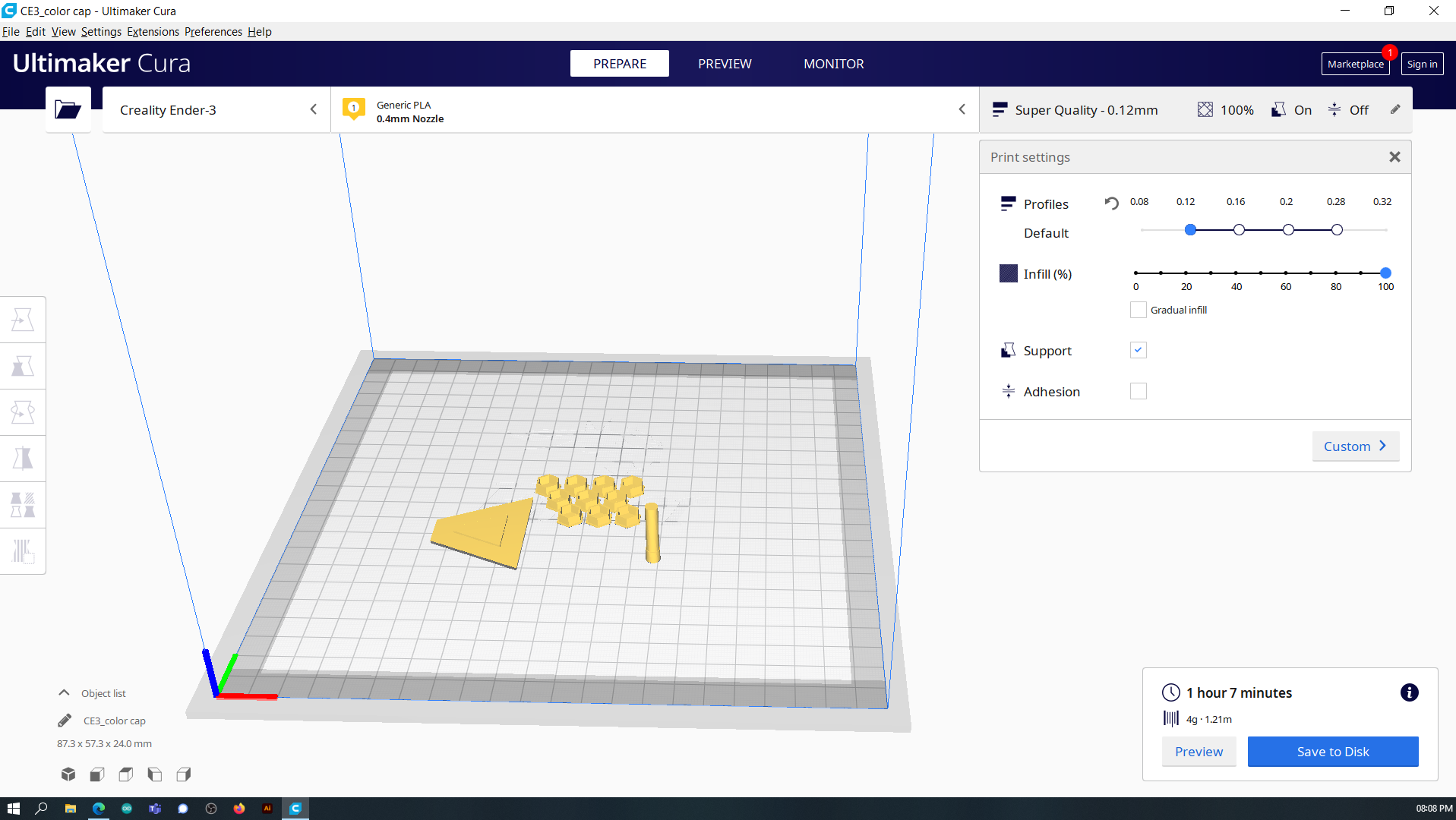Open File Explorer from the taskbar
Viewport: 1456px width, 820px height.
pyautogui.click(x=70, y=809)
